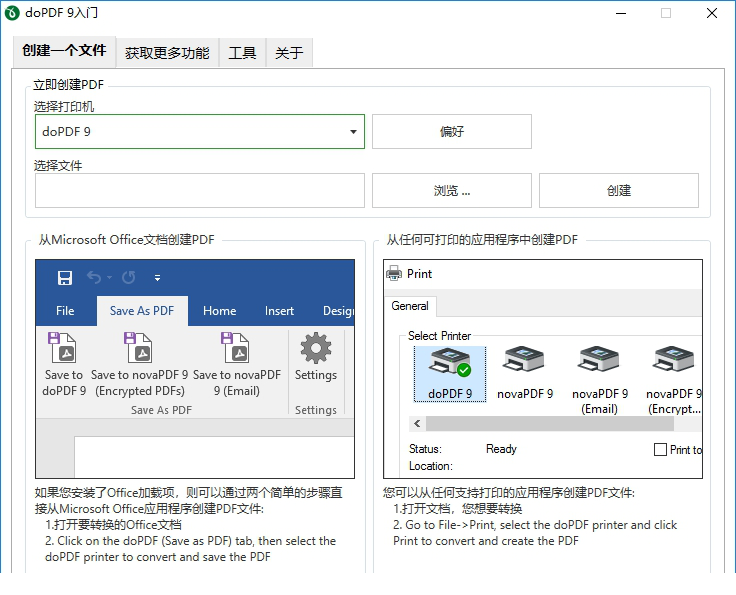Viewport: 736px width, 595px height.
Task: Select the novaPDF 9 (Email) printer icon
Action: point(600,363)
